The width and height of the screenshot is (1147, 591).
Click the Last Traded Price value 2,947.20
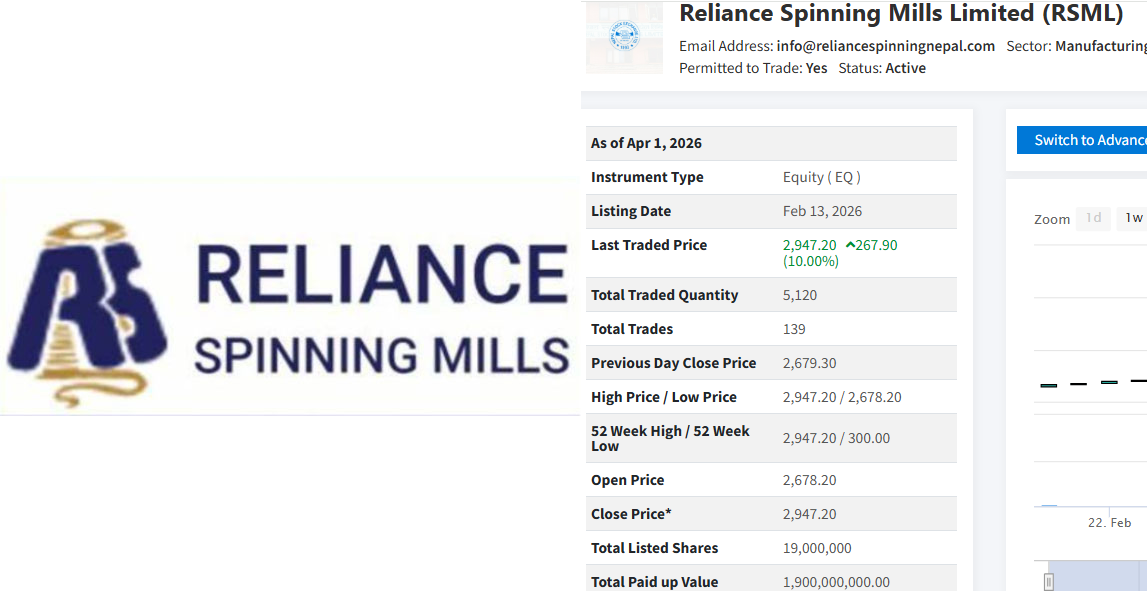809,245
